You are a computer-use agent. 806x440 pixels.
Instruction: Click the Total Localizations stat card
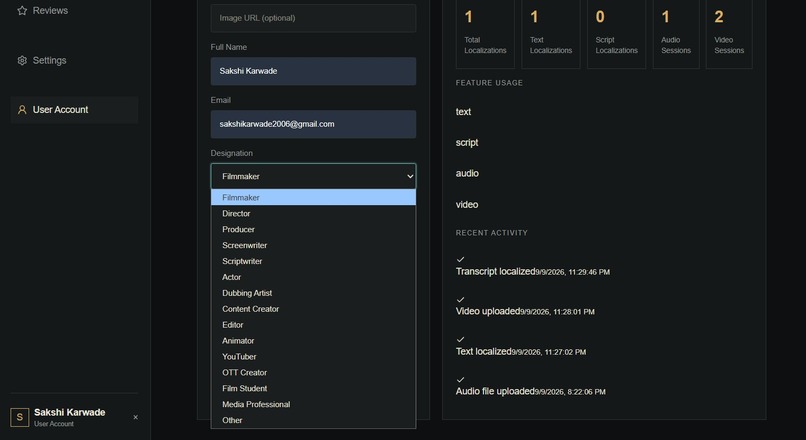(485, 33)
